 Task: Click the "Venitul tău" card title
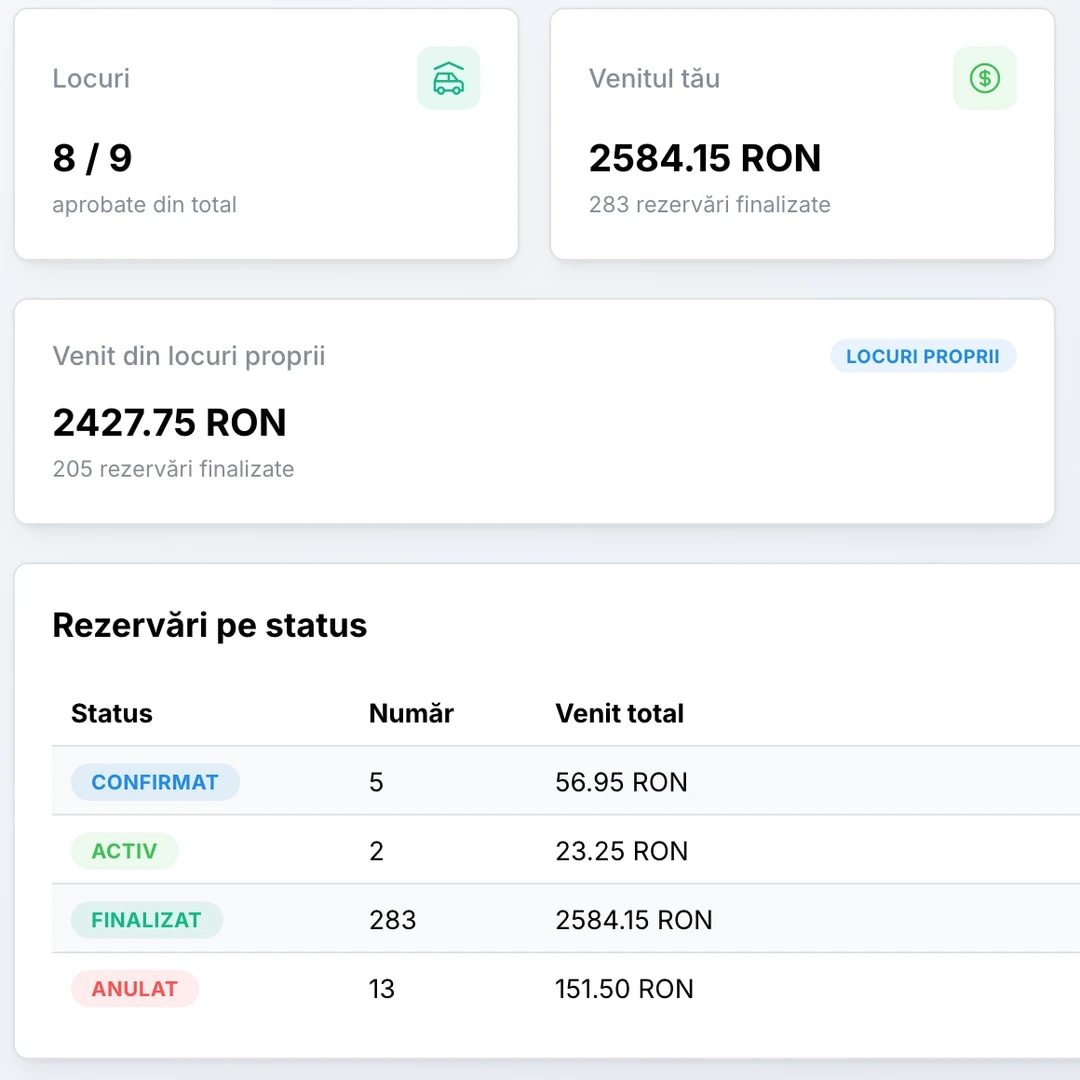coord(654,79)
